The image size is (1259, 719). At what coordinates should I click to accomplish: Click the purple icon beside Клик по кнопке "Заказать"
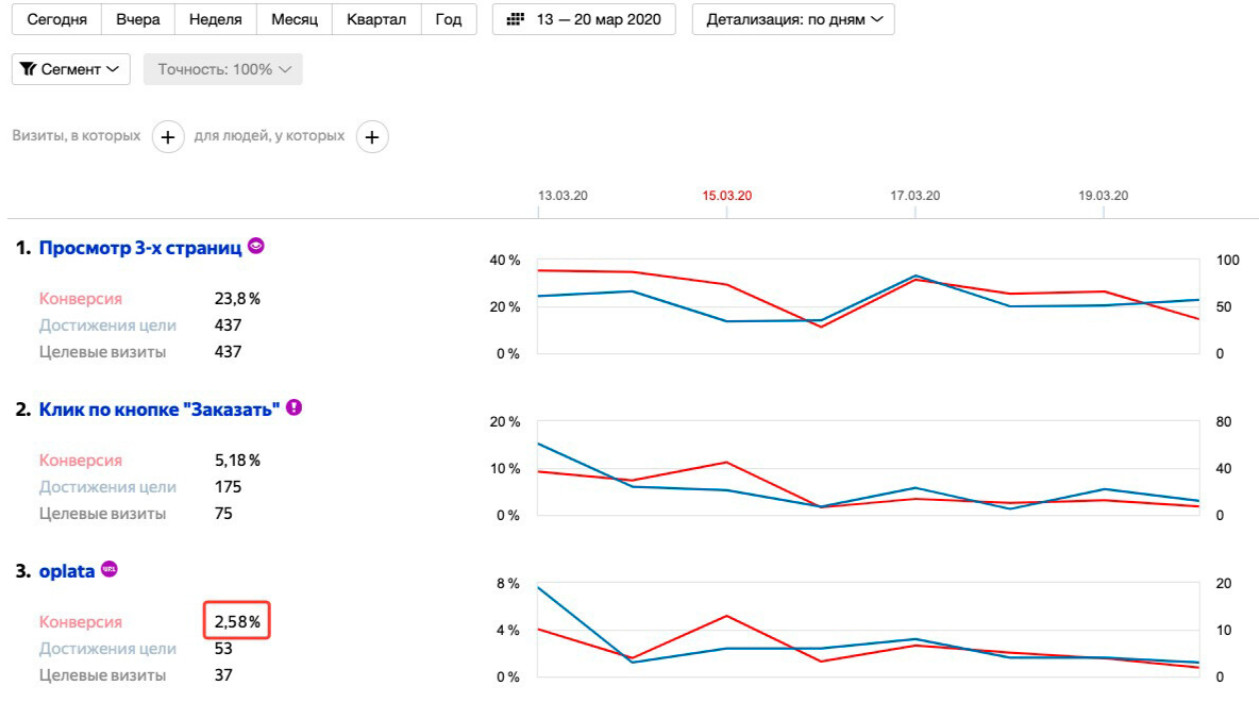click(294, 407)
